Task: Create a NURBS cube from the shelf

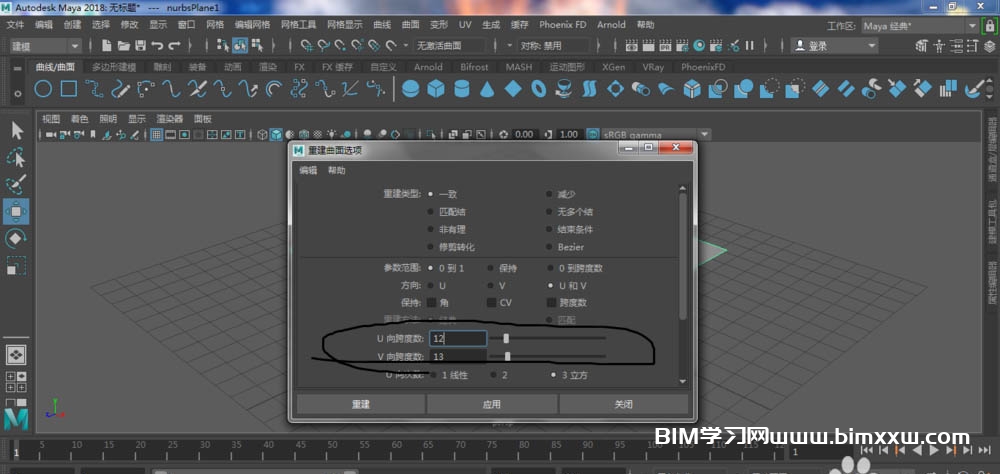Action: point(436,89)
